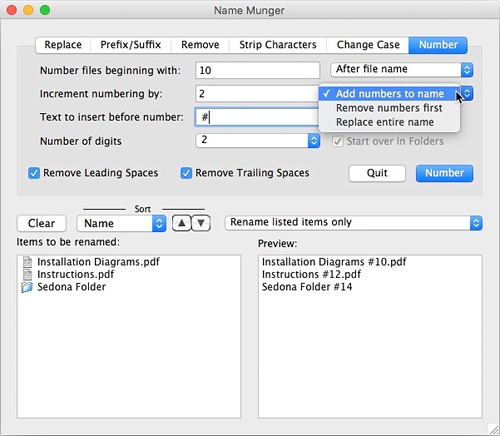Screen dimensions: 500x436
Task: Minimize the Name Munger window
Action: point(28,10)
